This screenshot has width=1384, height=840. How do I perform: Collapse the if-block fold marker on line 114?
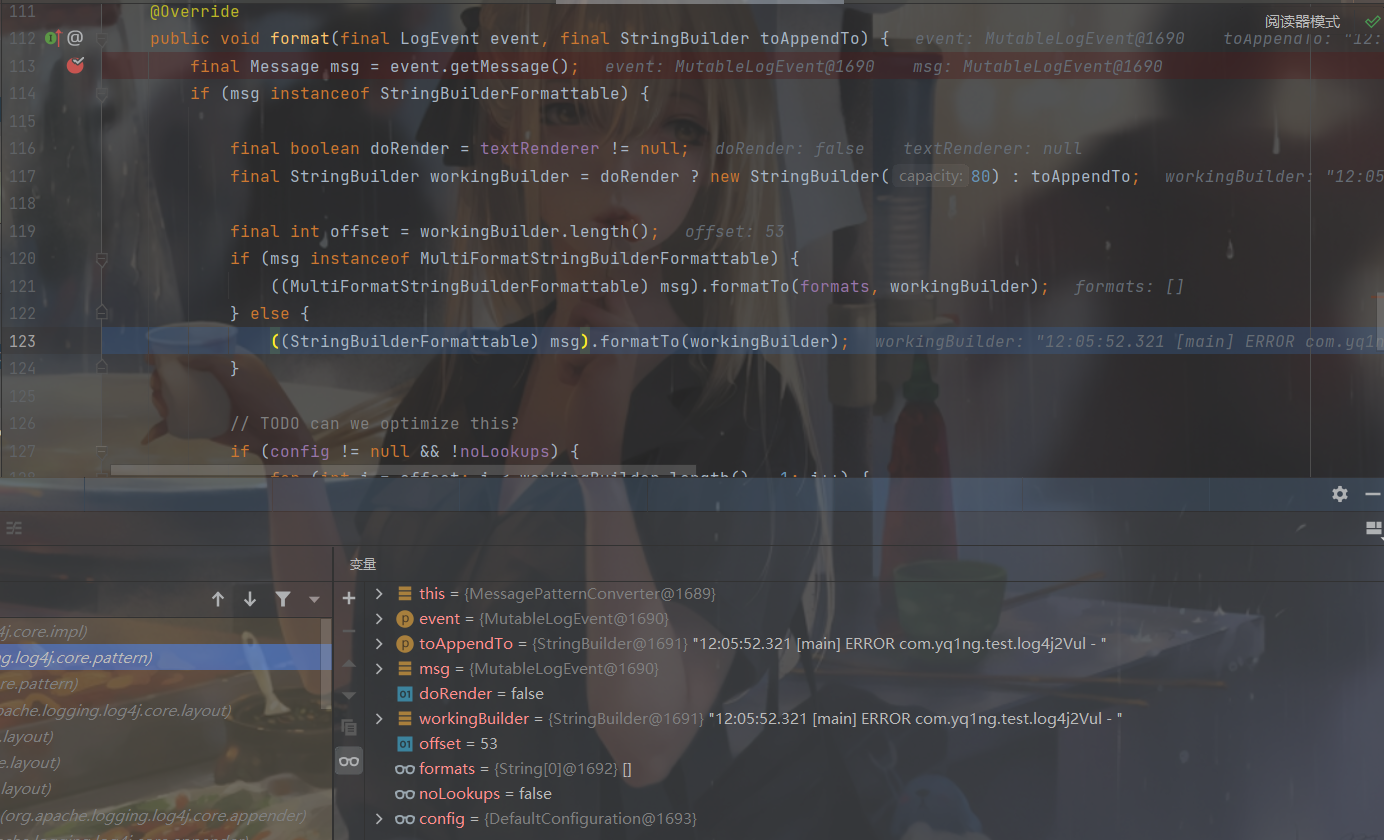click(x=102, y=94)
